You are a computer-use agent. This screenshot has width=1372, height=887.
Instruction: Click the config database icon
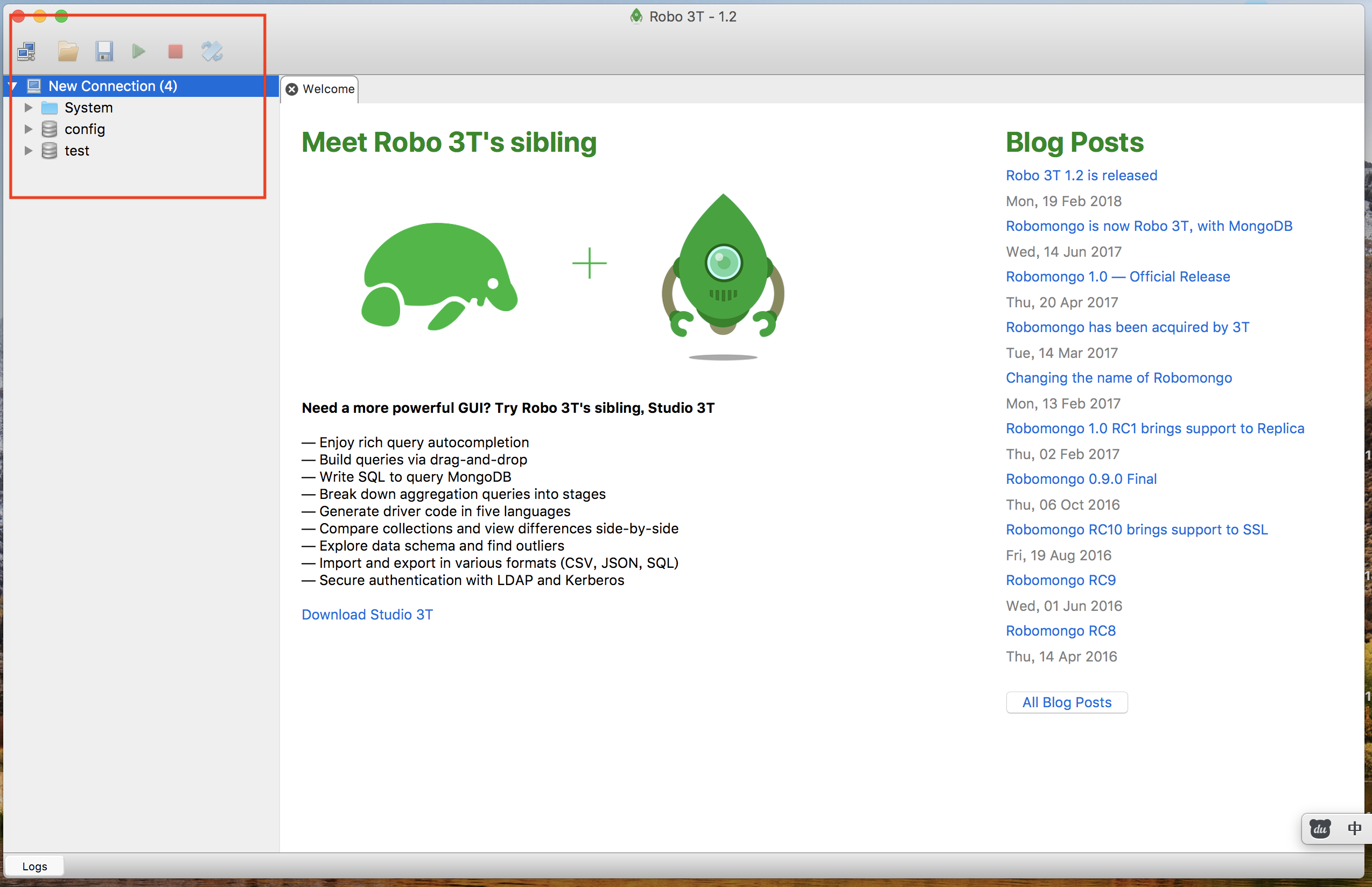(50, 129)
